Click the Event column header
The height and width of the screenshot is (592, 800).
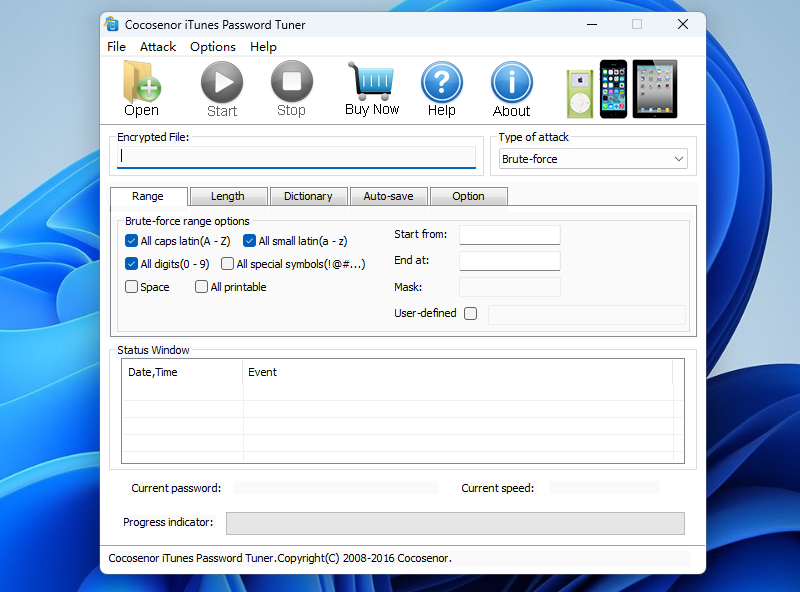458,372
